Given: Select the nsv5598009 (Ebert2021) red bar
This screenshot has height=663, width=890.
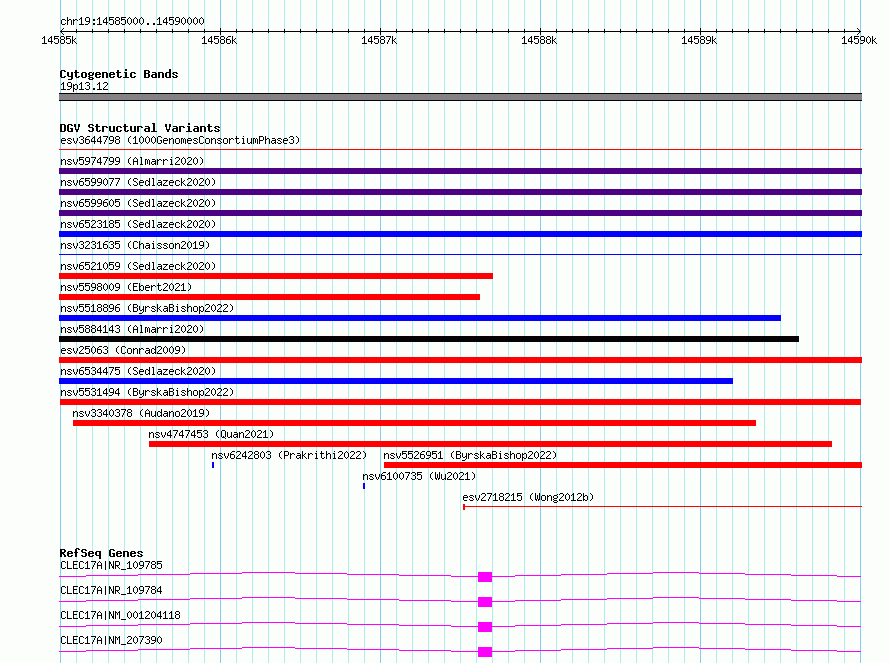Looking at the screenshot, I should tap(270, 297).
